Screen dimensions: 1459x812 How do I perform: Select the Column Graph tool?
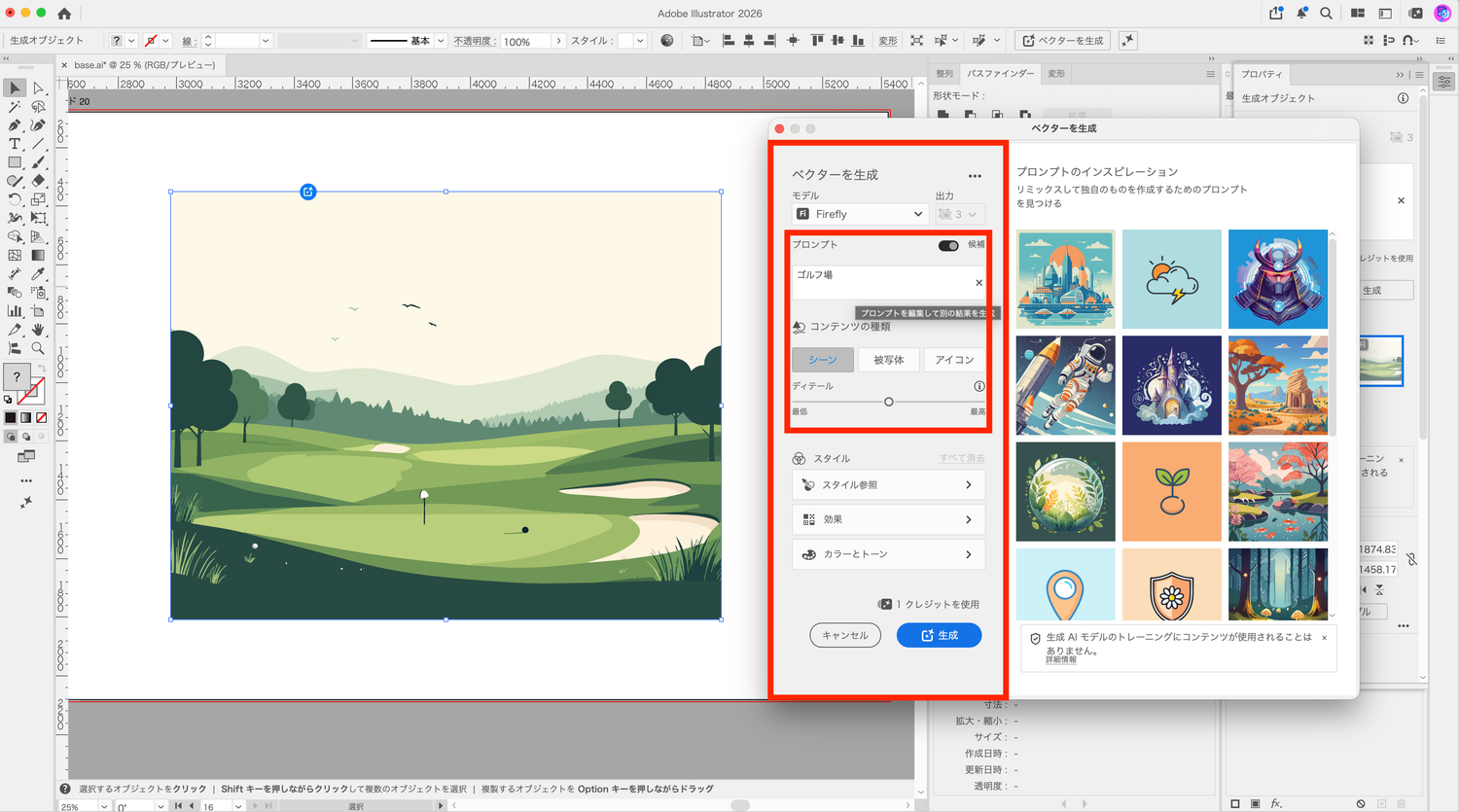[x=15, y=310]
